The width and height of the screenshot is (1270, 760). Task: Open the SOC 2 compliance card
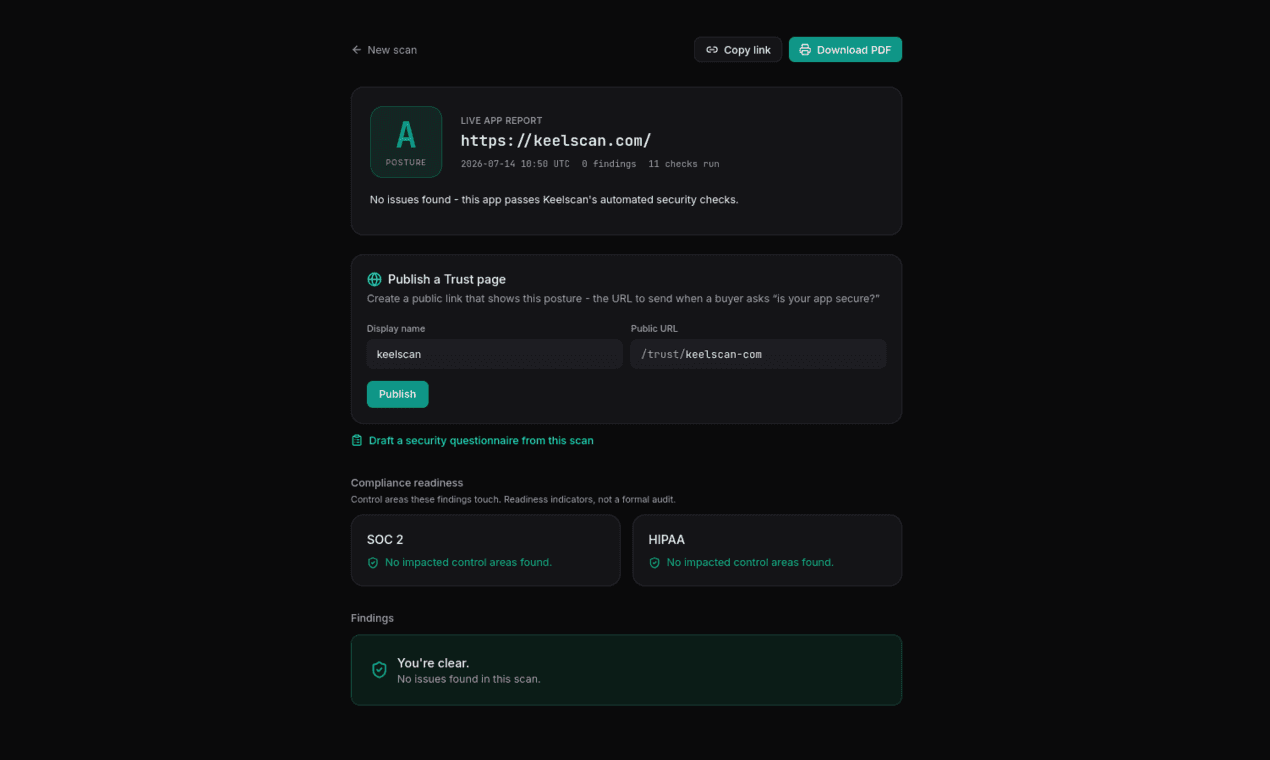click(486, 550)
